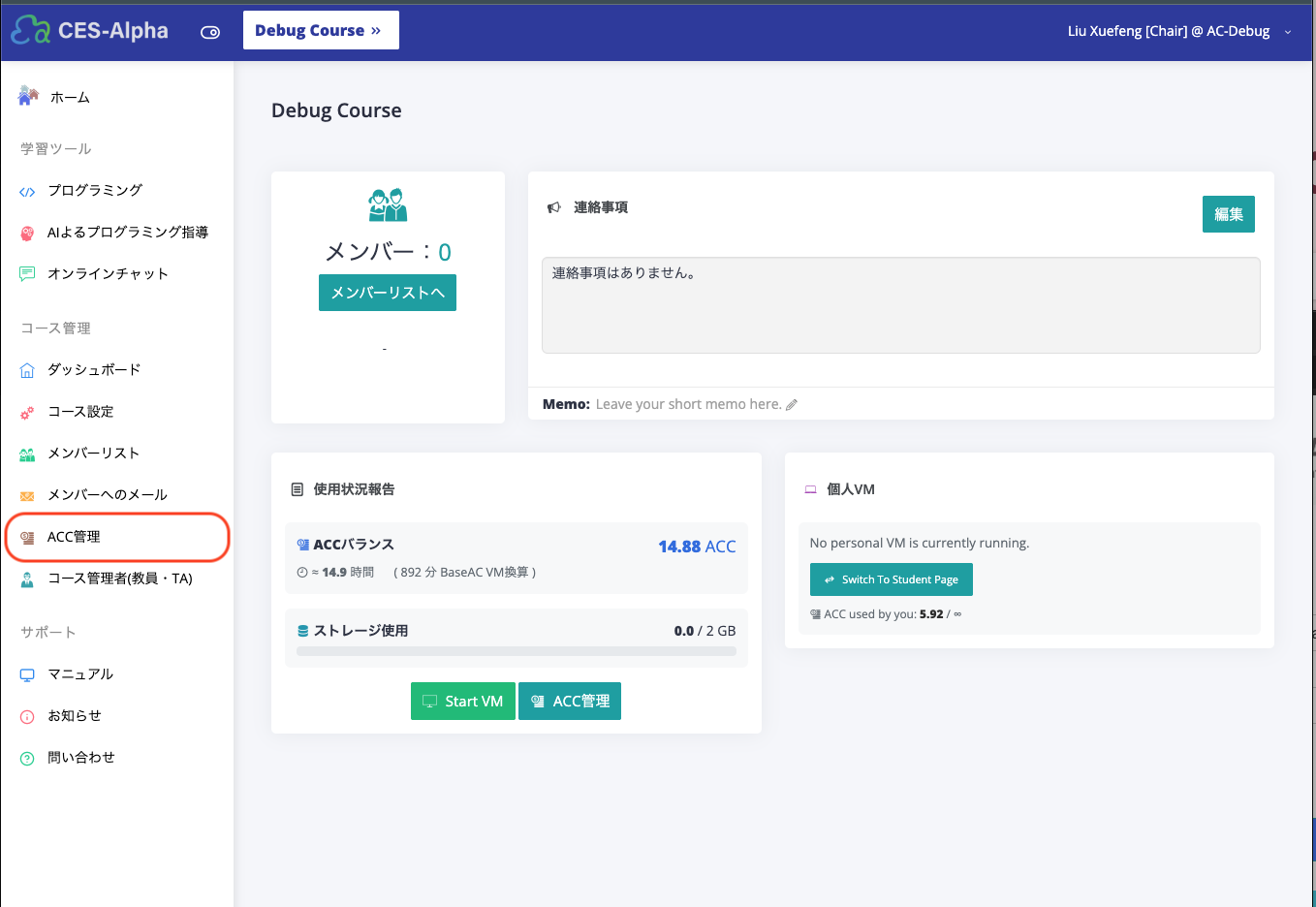
Task: Click the "0.0 / 2 GB" storage value
Action: 705,631
